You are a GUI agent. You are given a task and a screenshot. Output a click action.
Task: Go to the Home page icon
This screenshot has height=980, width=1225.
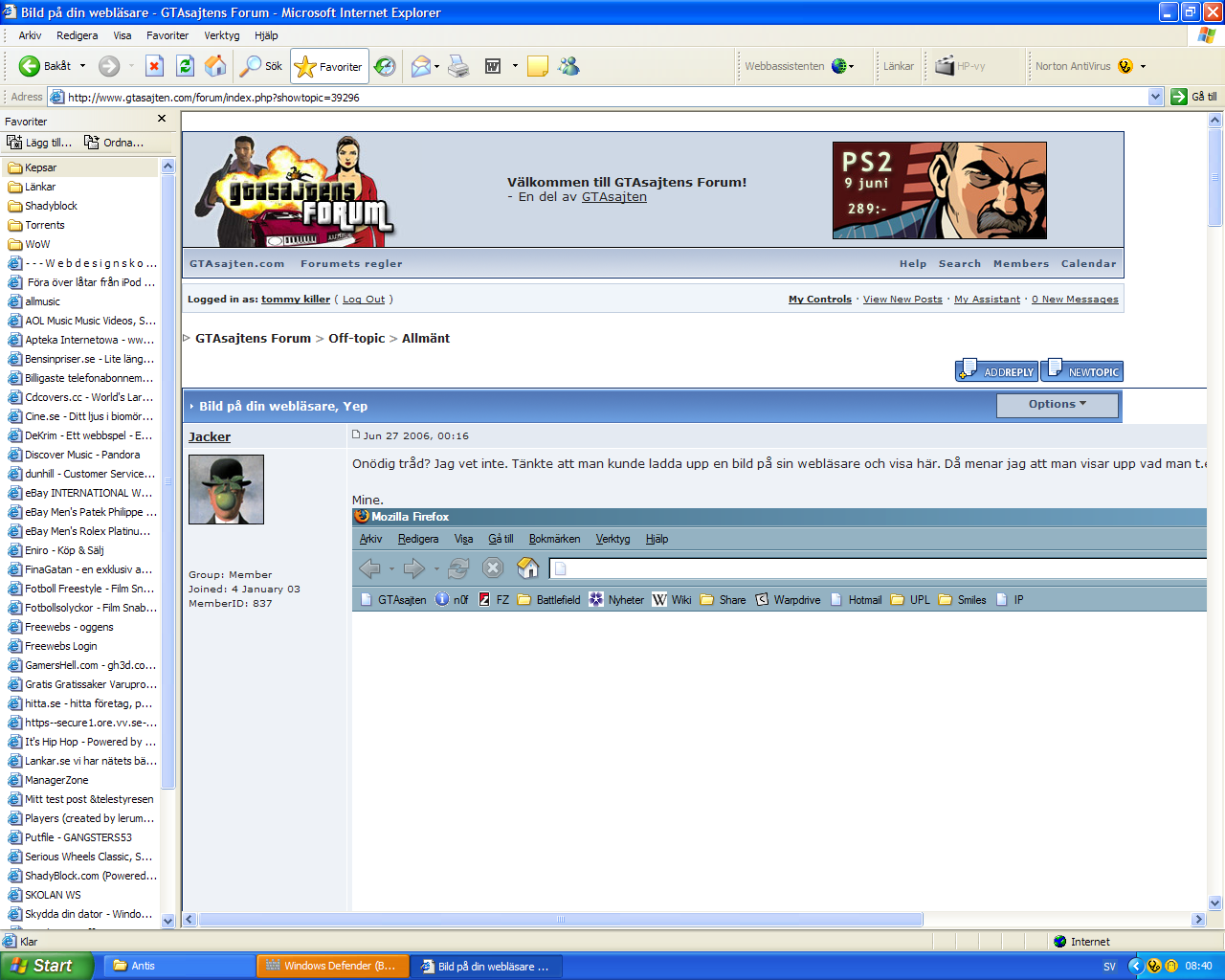tap(216, 66)
